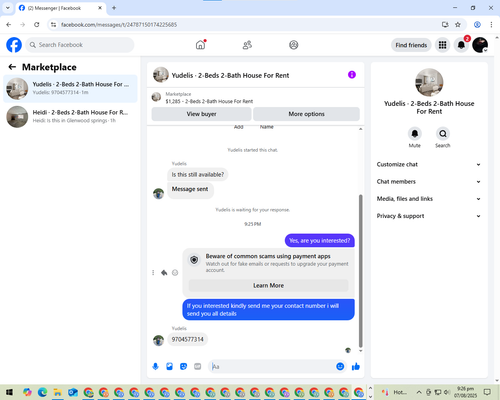React to the scam warning message
The image size is (500, 400).
point(175,273)
